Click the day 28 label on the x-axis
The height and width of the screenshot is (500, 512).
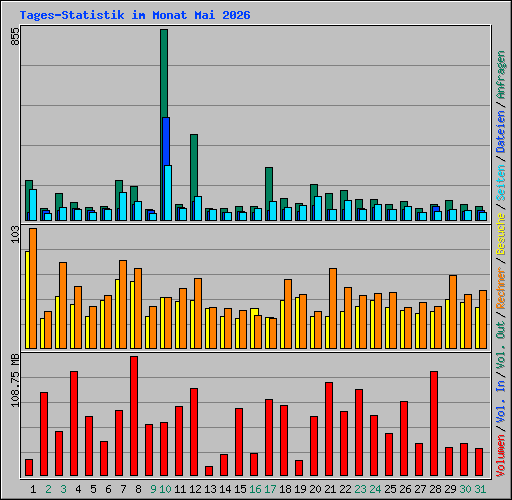[x=435, y=489]
